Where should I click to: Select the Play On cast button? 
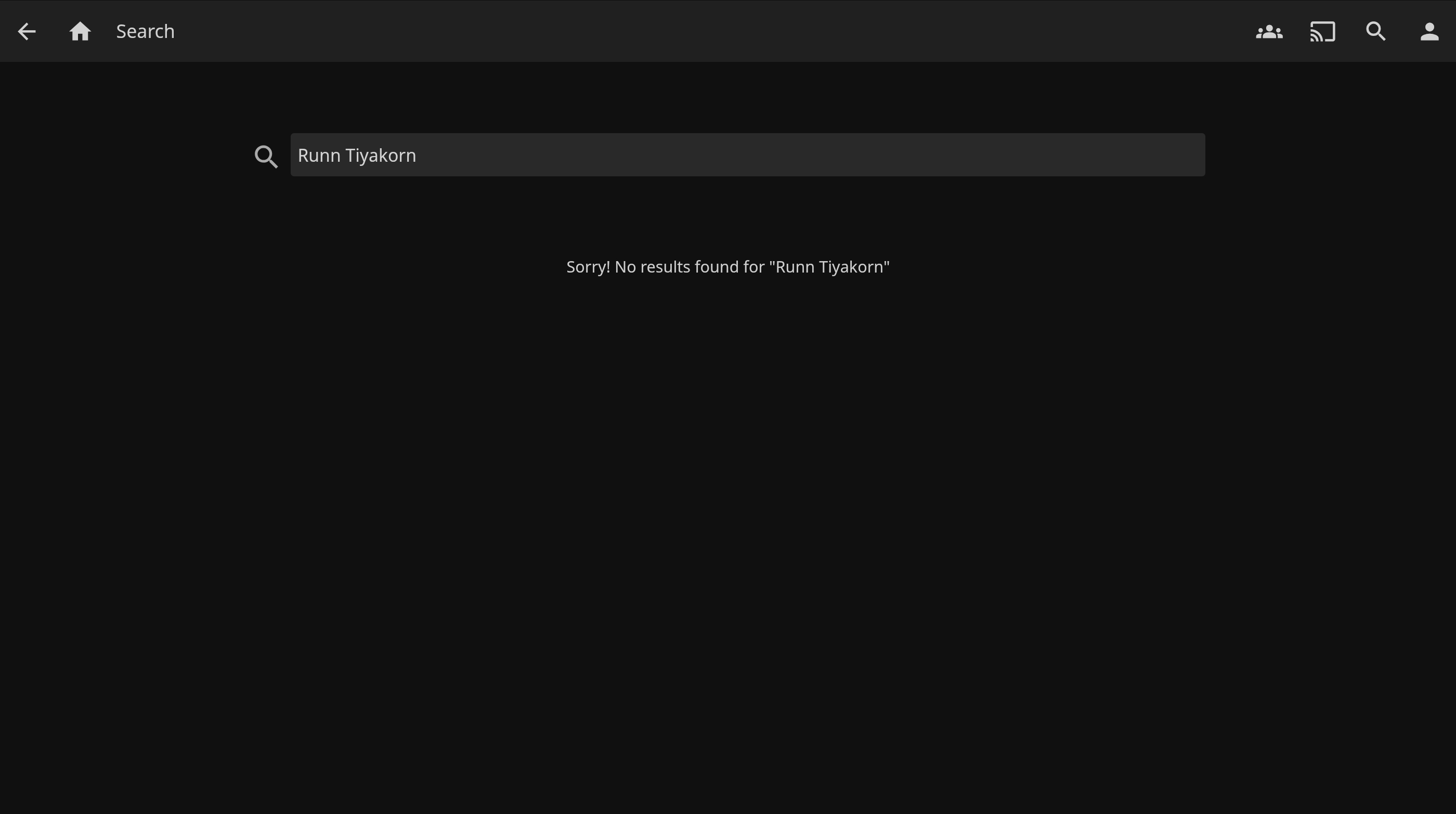click(x=1322, y=32)
